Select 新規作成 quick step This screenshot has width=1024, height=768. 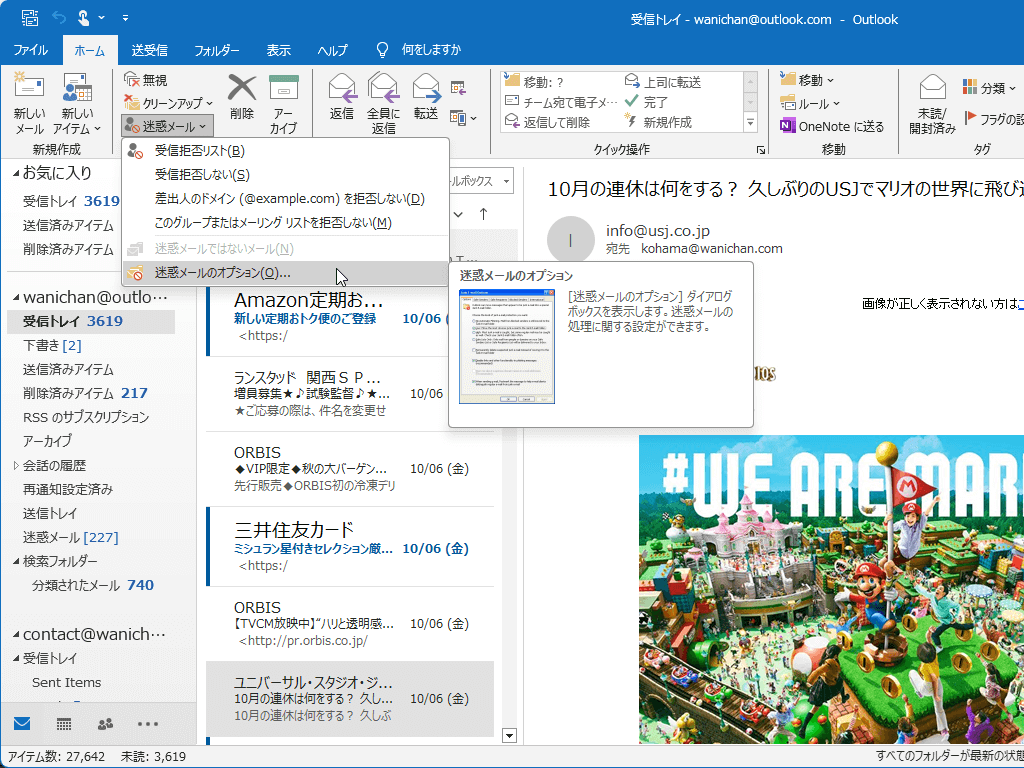click(658, 122)
